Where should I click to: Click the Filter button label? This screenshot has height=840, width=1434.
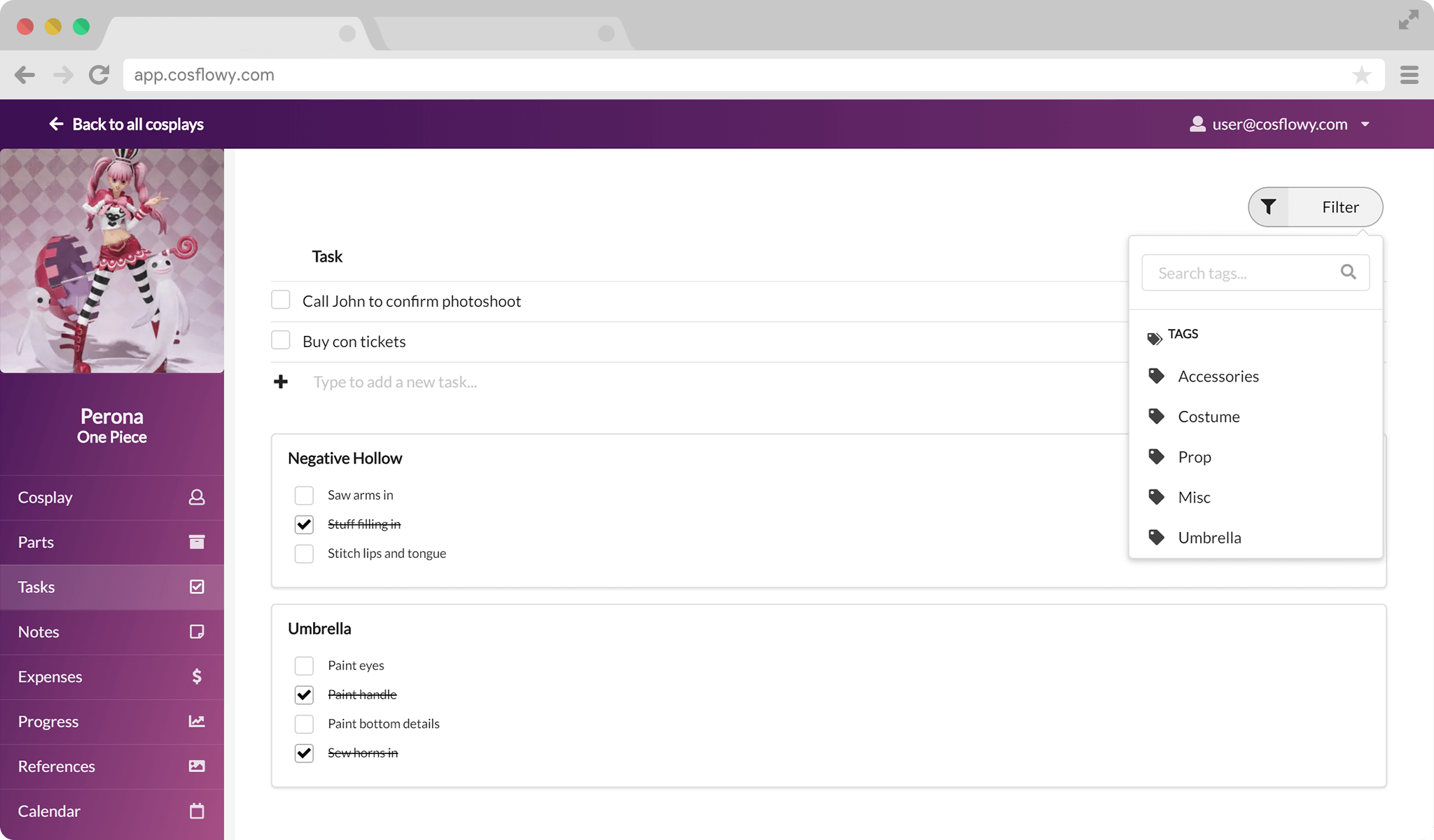click(1339, 207)
